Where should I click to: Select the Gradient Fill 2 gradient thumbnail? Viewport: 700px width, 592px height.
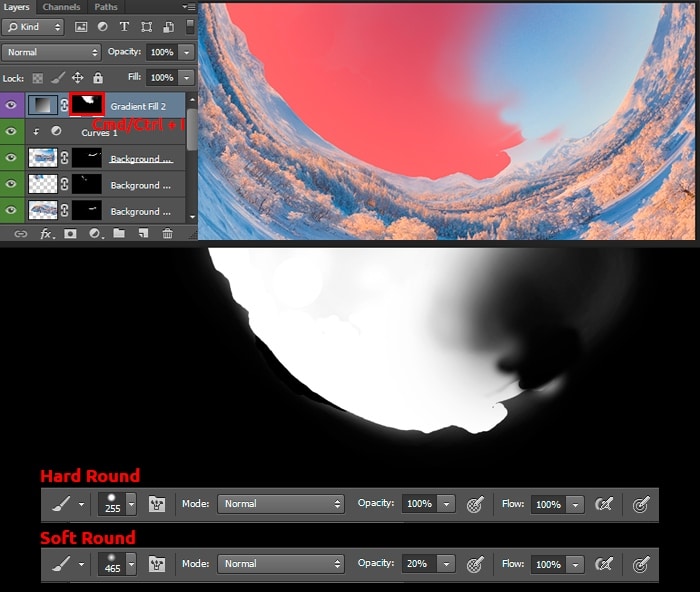pyautogui.click(x=43, y=105)
